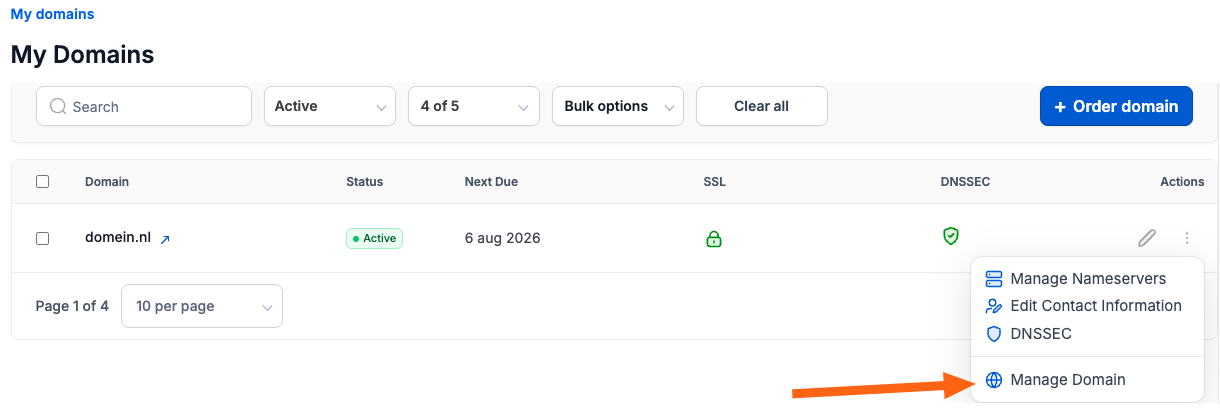The height and width of the screenshot is (419, 1220).
Task: Select DNSSEC from the actions menu
Action: (x=1041, y=334)
